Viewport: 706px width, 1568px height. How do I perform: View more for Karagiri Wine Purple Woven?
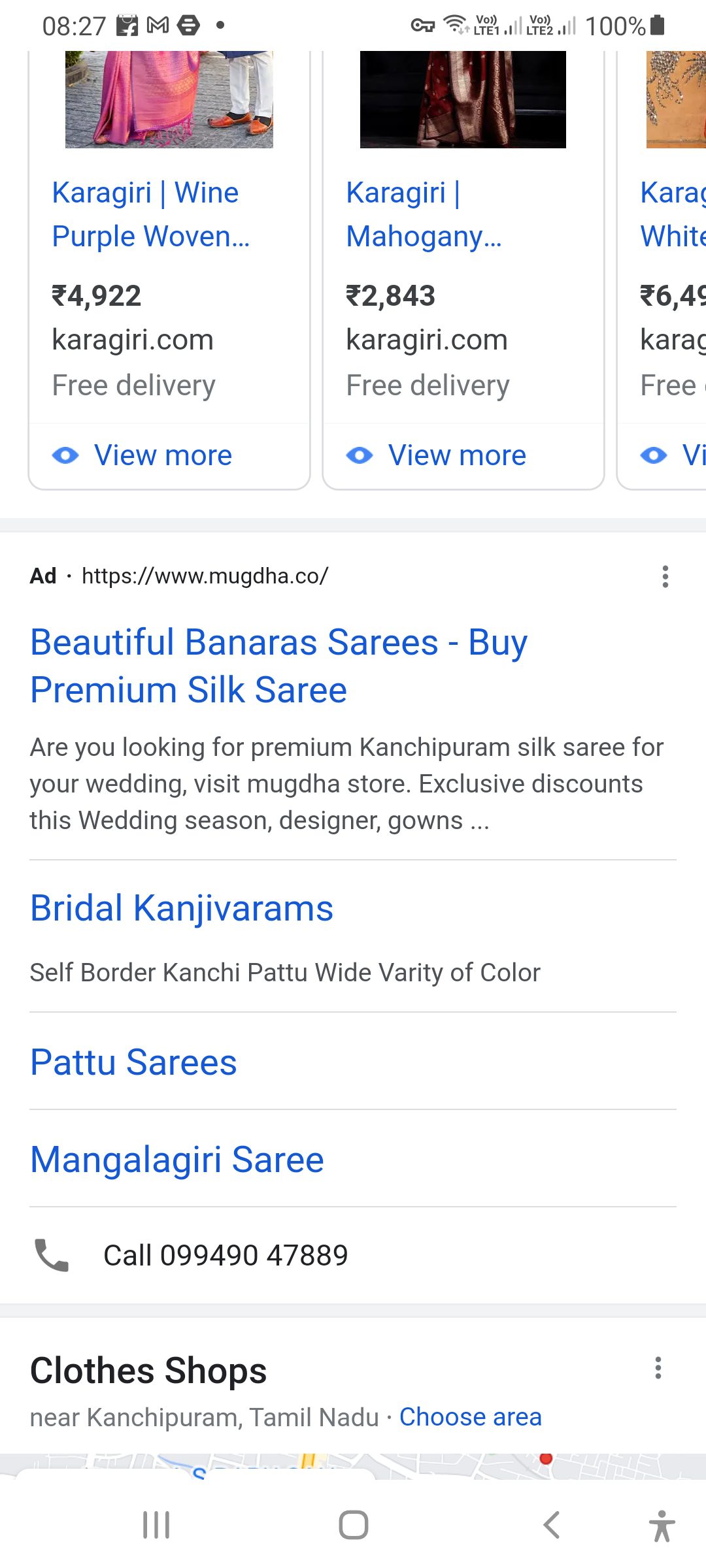pos(163,455)
